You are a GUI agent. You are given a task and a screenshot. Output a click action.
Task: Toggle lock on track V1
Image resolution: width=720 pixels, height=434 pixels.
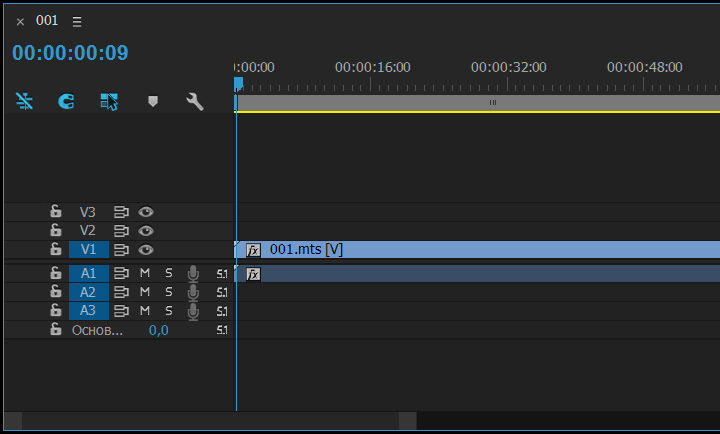tap(56, 249)
